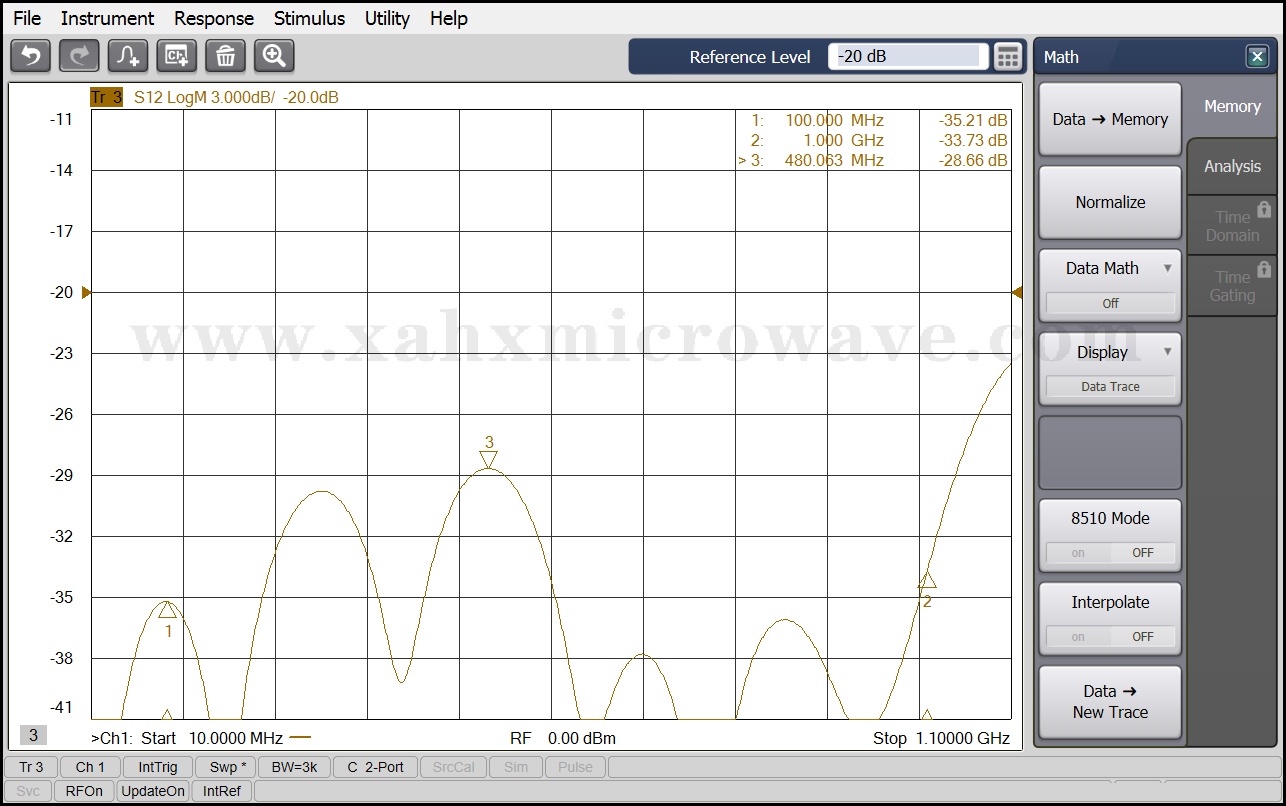
Task: Expand the Data Math dropdown
Action: pyautogui.click(x=1167, y=268)
